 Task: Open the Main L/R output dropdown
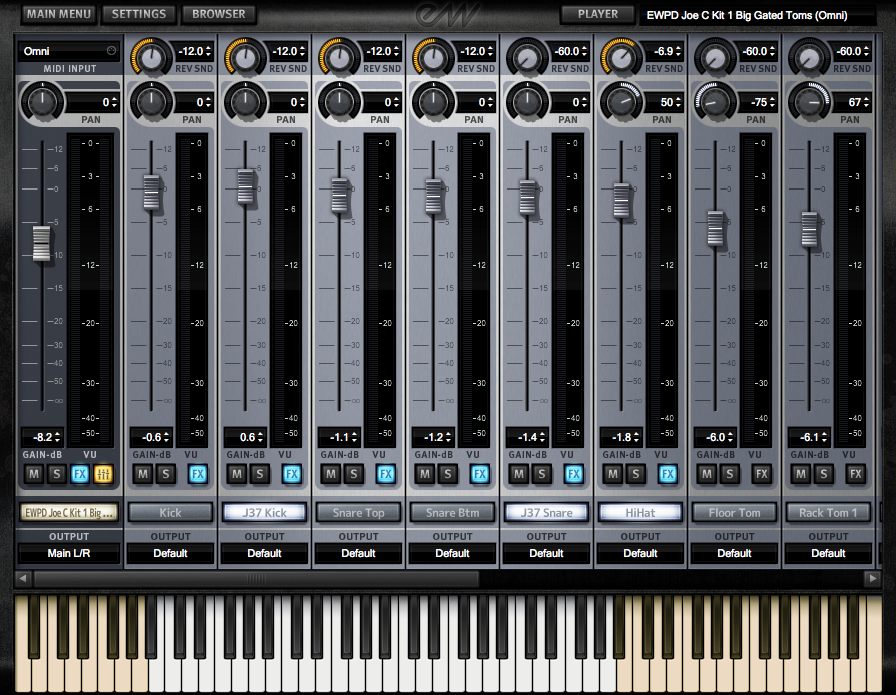coord(67,553)
